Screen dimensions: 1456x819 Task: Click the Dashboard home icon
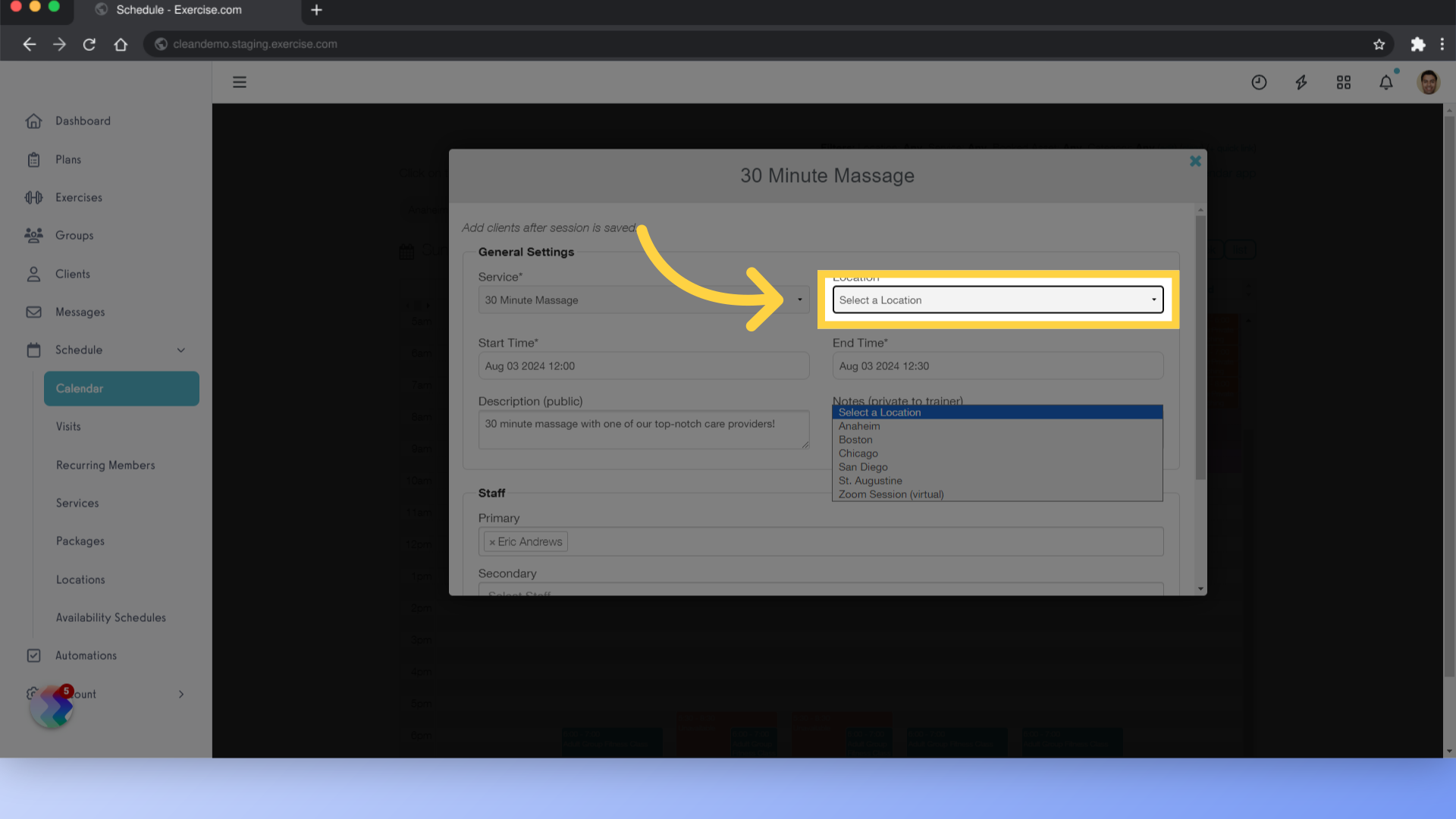click(x=33, y=121)
